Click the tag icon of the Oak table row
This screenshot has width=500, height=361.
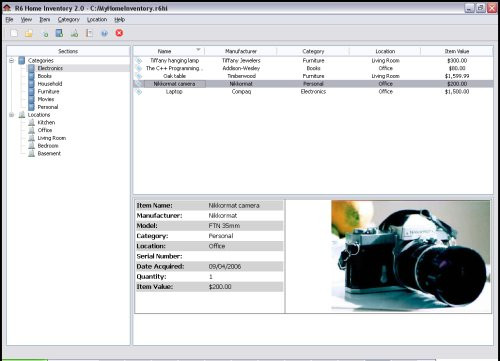pyautogui.click(x=139, y=76)
